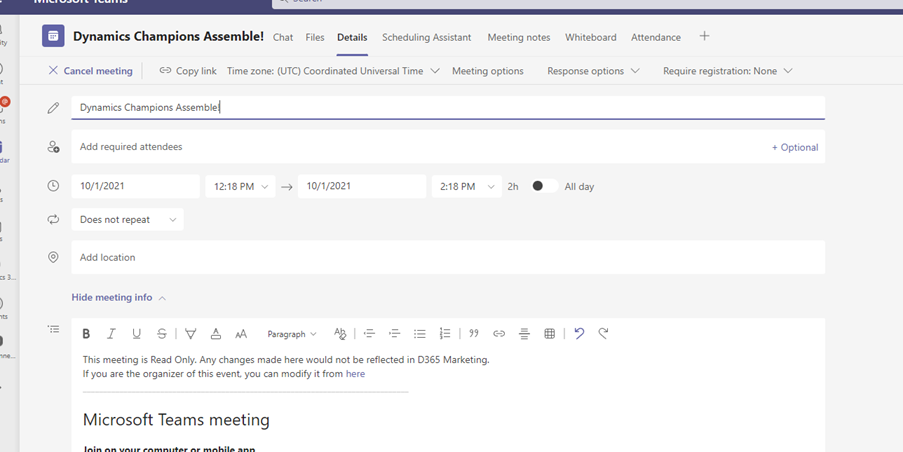This screenshot has width=903, height=452.
Task: Copy the meeting link
Action: pos(188,71)
